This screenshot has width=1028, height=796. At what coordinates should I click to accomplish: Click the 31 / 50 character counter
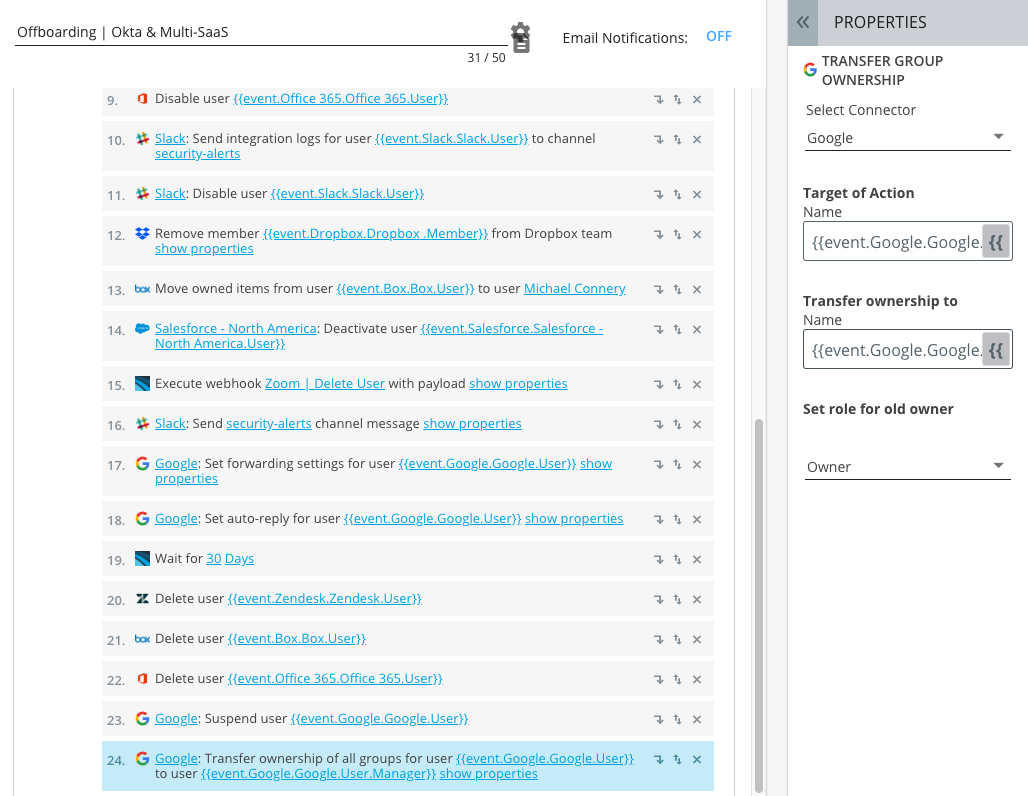point(486,58)
